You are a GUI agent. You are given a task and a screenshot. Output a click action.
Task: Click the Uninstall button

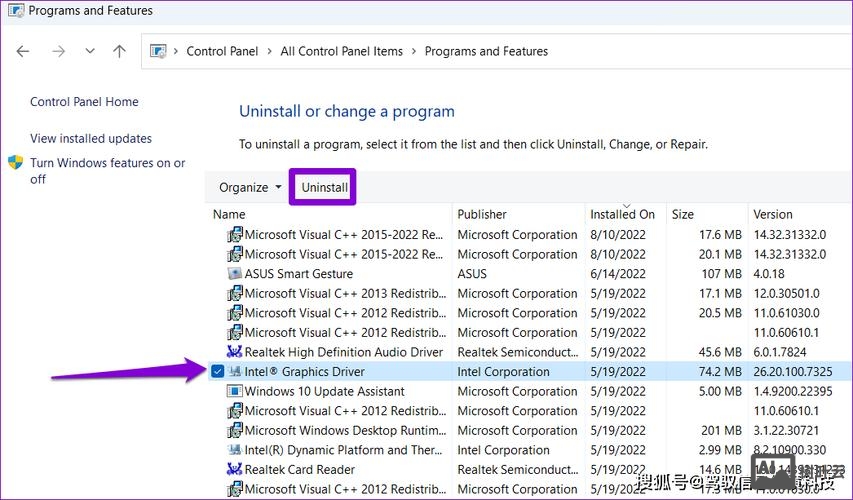[324, 187]
